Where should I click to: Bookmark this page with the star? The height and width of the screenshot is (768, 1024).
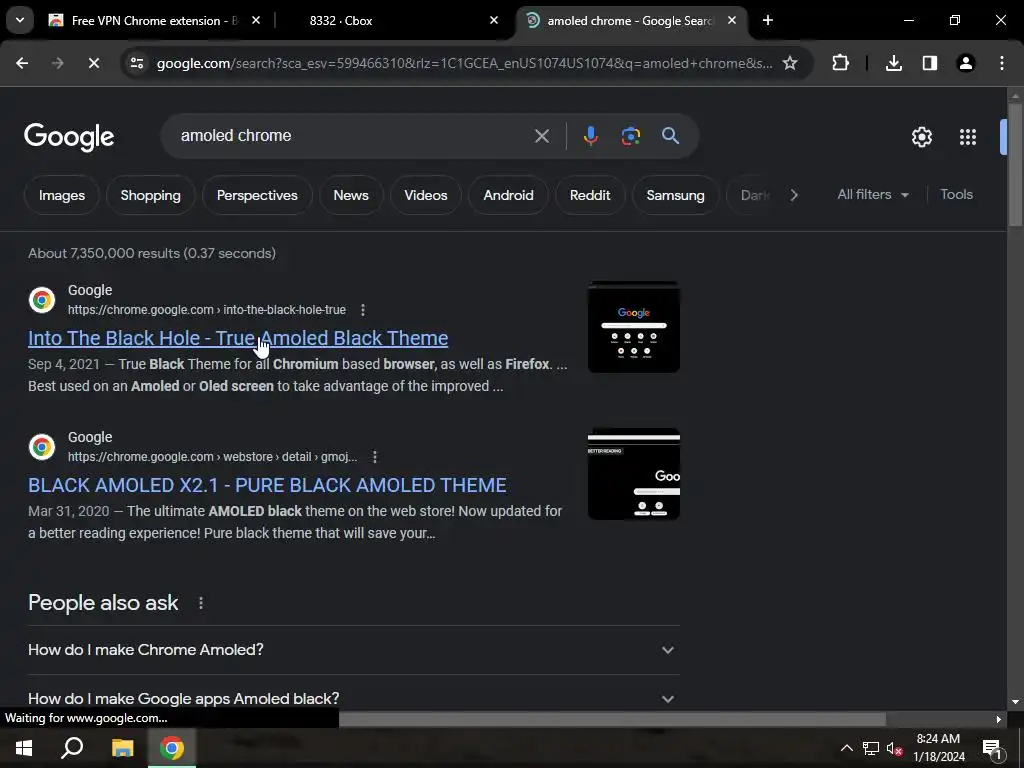790,63
